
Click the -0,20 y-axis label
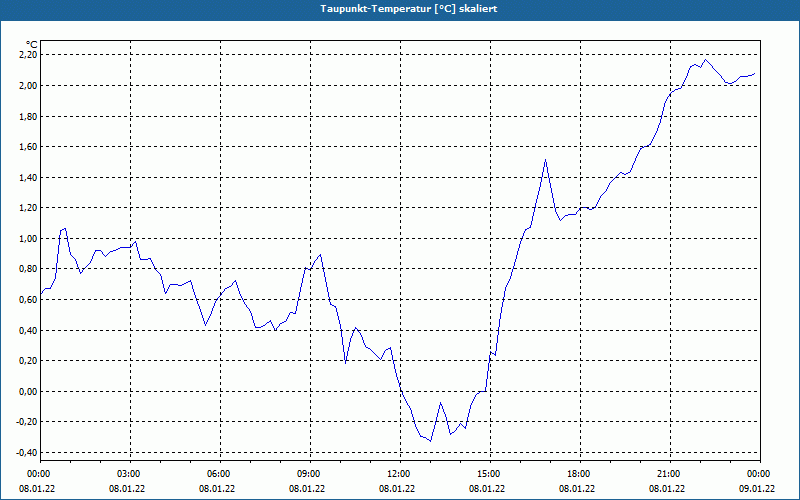coord(28,422)
